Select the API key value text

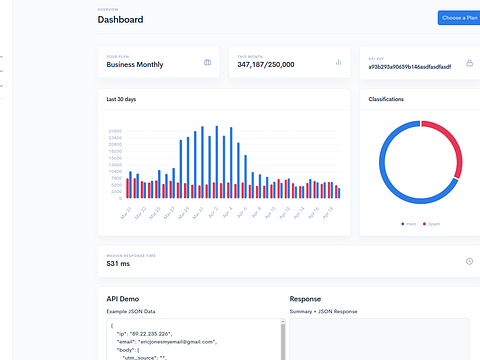(410, 67)
